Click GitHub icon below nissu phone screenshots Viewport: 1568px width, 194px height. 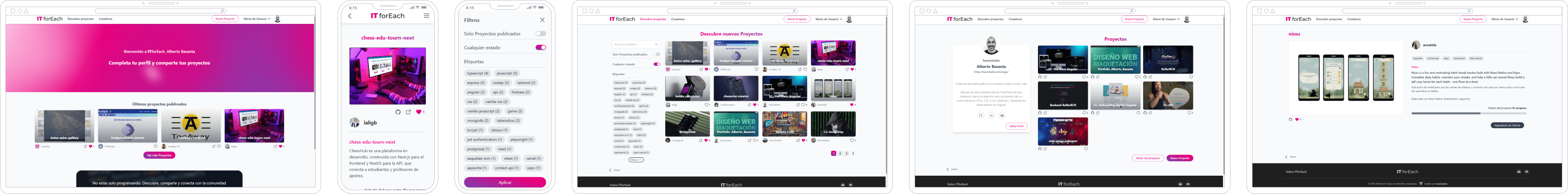click(1290, 119)
